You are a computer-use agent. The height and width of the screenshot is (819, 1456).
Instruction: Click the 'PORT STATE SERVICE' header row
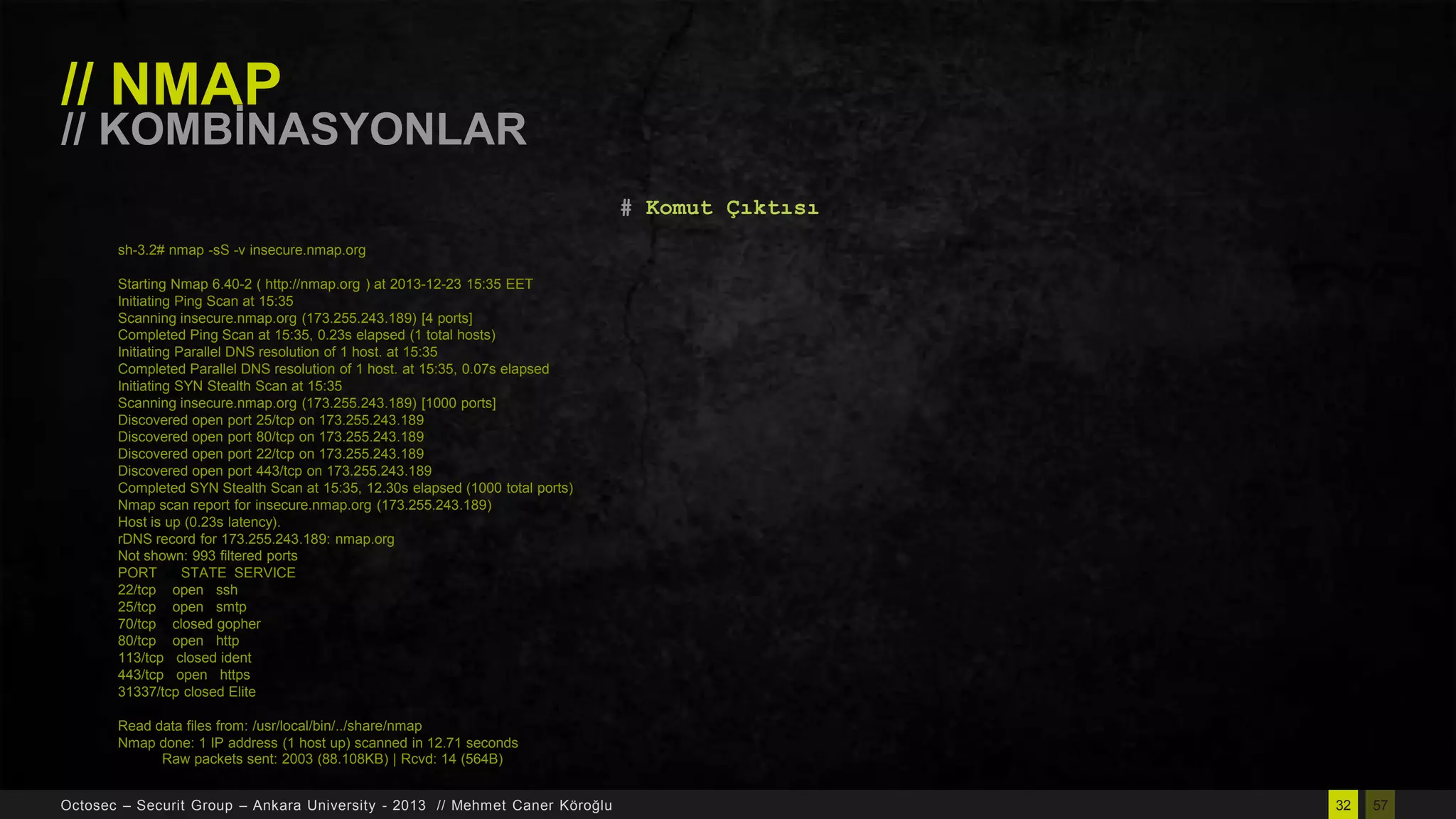pyautogui.click(x=207, y=573)
